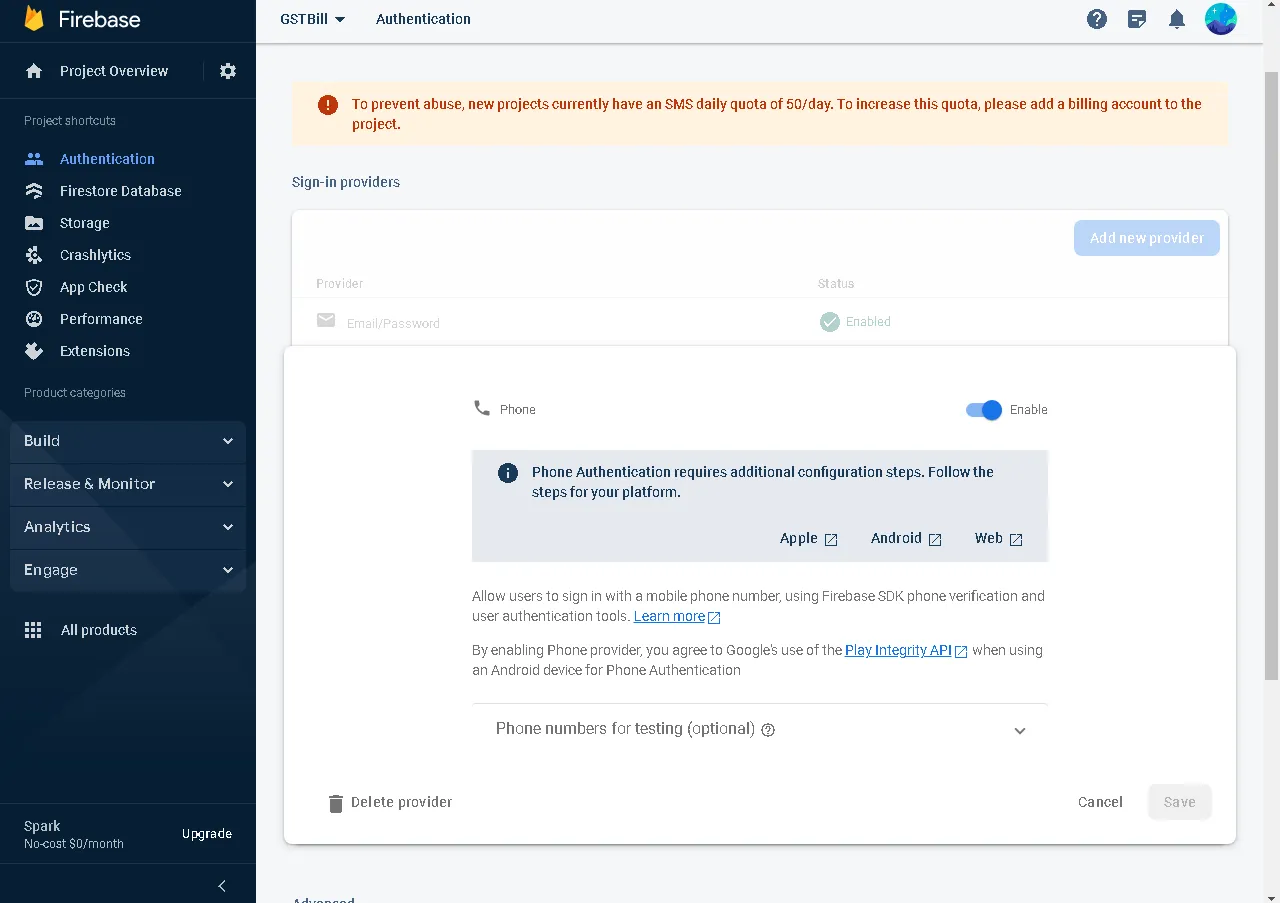Expand the Engage category
The width and height of the screenshot is (1280, 903).
tap(128, 570)
